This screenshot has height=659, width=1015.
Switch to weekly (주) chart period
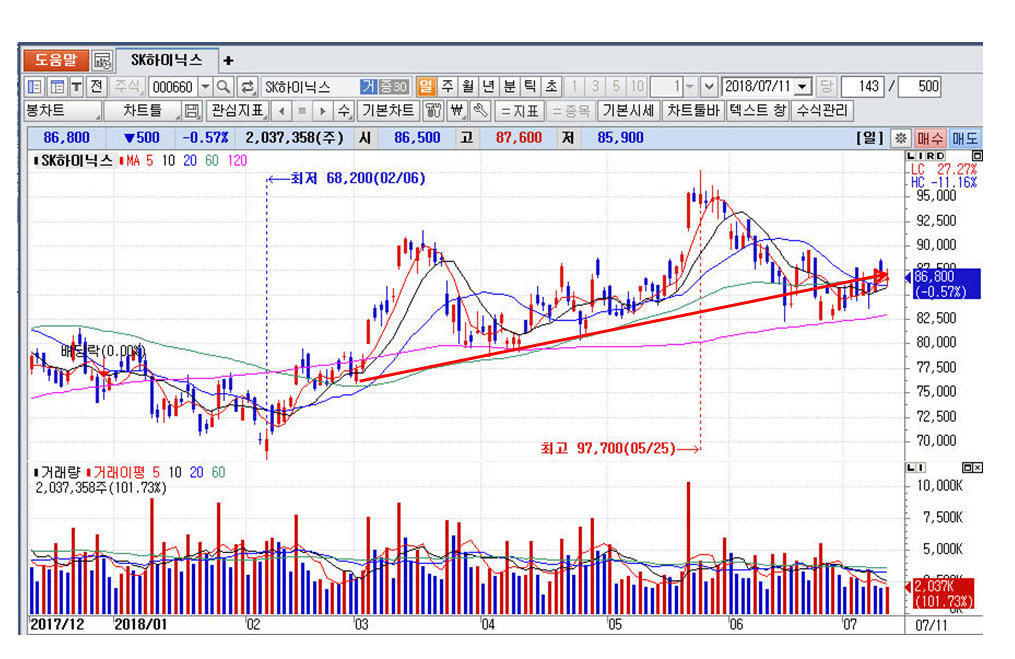pos(447,87)
